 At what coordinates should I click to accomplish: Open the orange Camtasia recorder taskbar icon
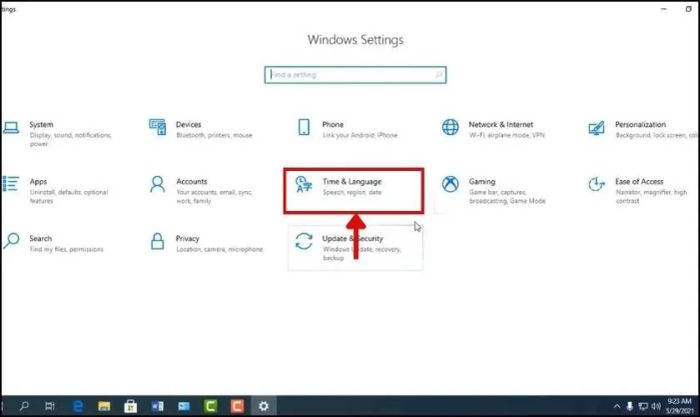(237, 406)
